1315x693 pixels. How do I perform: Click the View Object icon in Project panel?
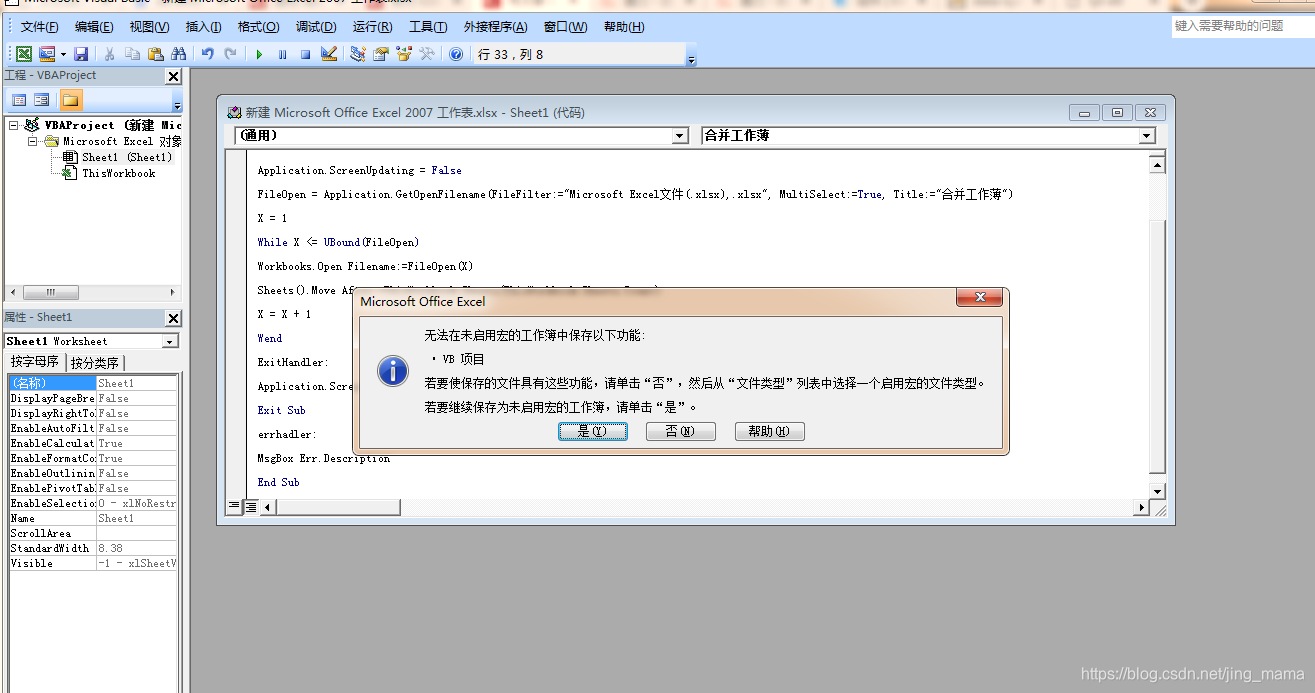pyautogui.click(x=42, y=100)
